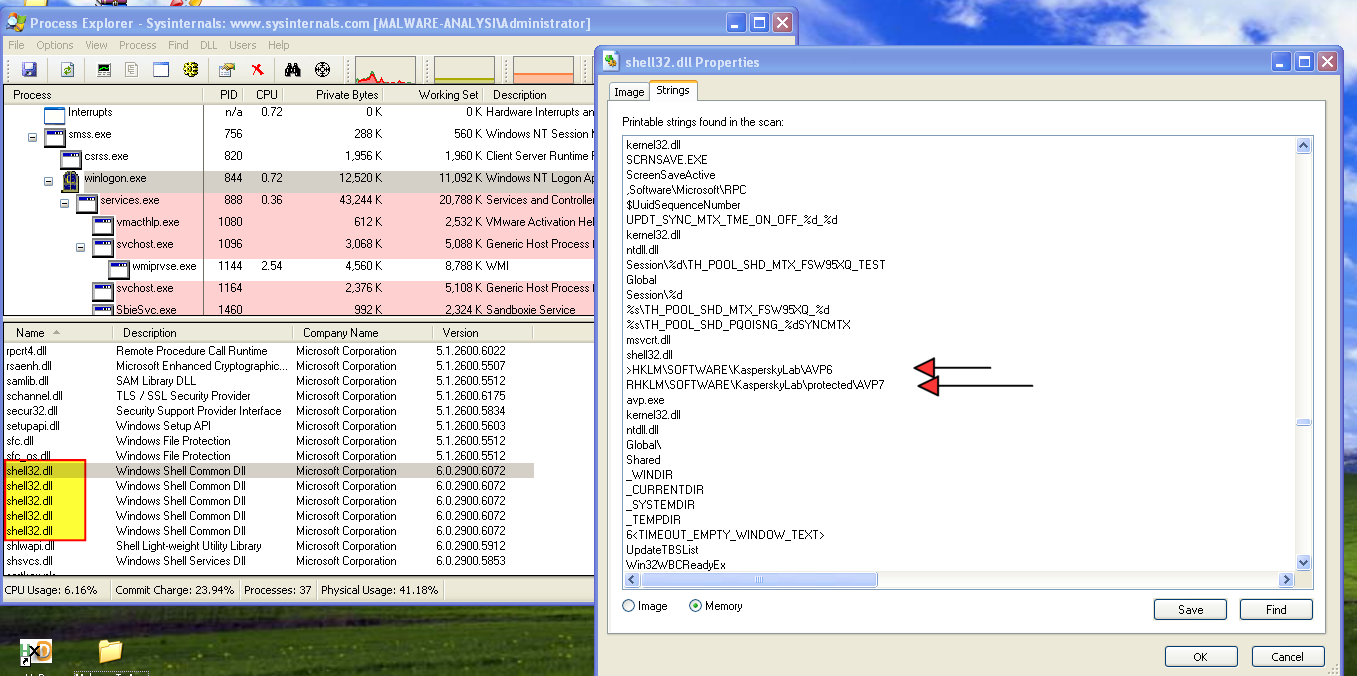Select the crosshair Find Window's Process icon
The image size is (1357, 676).
pyautogui.click(x=322, y=69)
